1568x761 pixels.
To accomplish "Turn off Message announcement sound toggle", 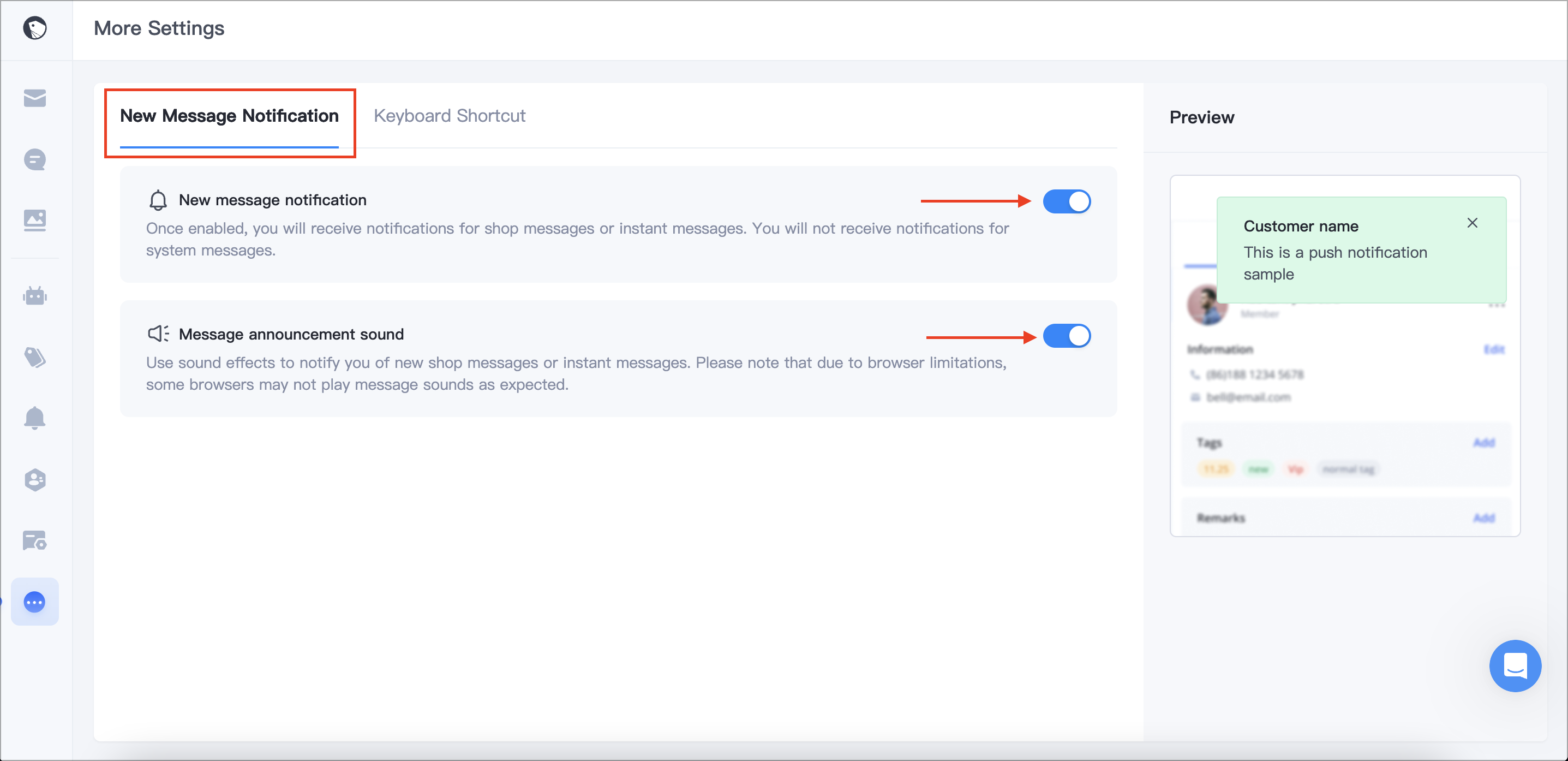I will [1067, 336].
